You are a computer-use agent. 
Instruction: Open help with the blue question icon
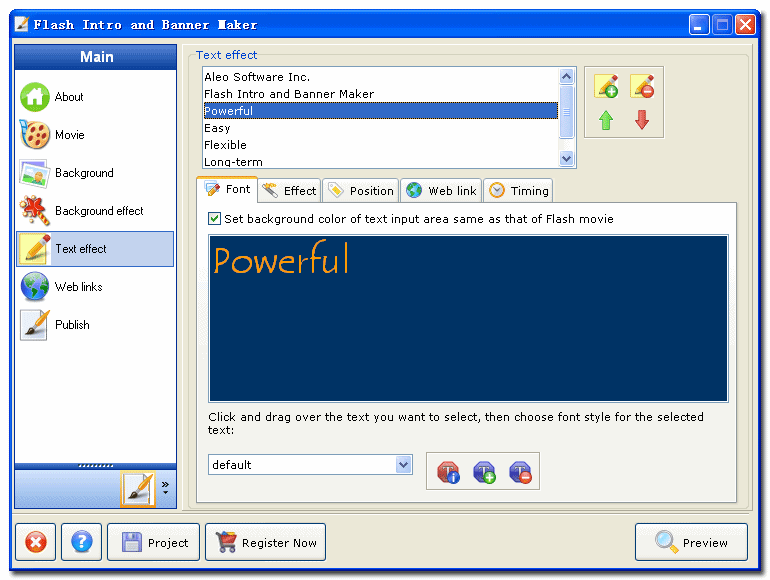82,543
